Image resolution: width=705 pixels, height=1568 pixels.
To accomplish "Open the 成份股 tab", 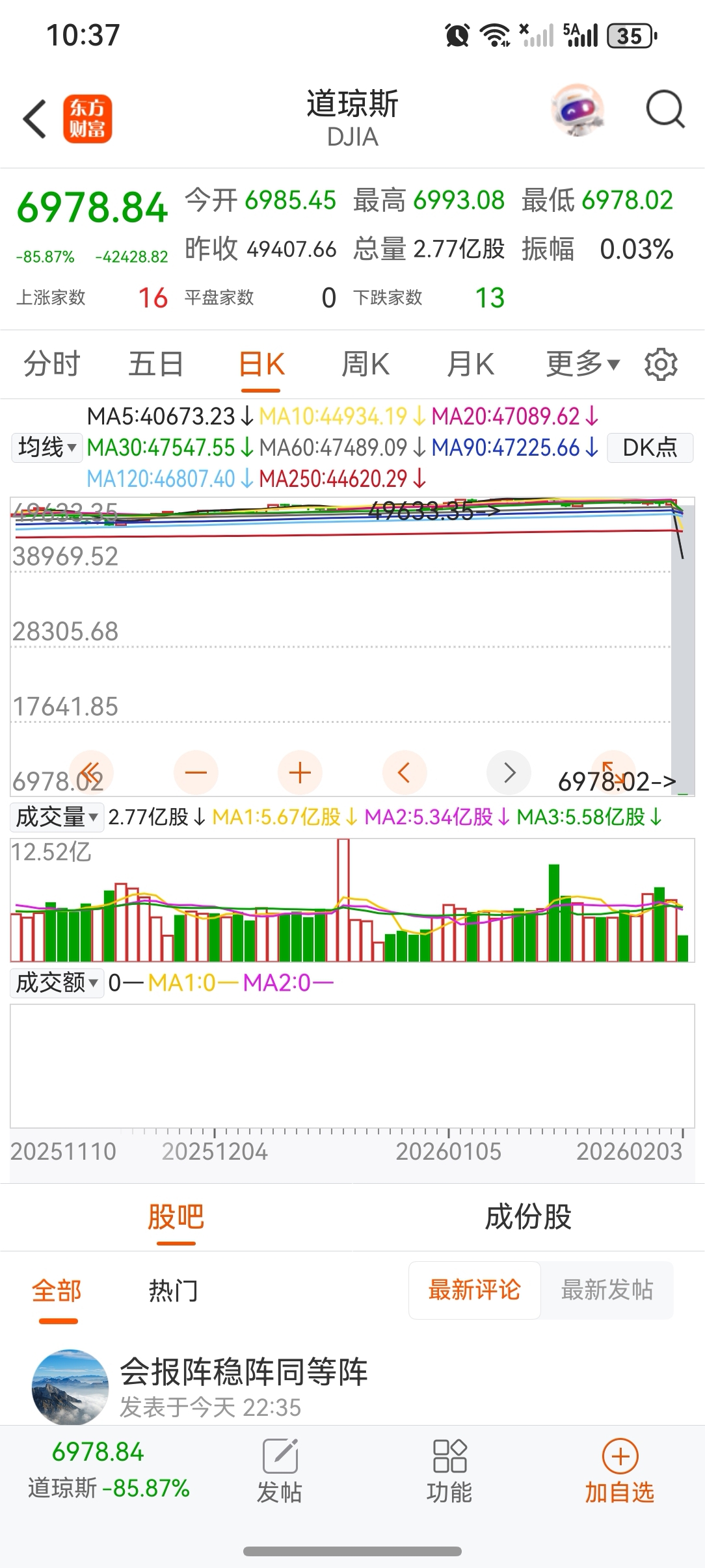I will [529, 1217].
